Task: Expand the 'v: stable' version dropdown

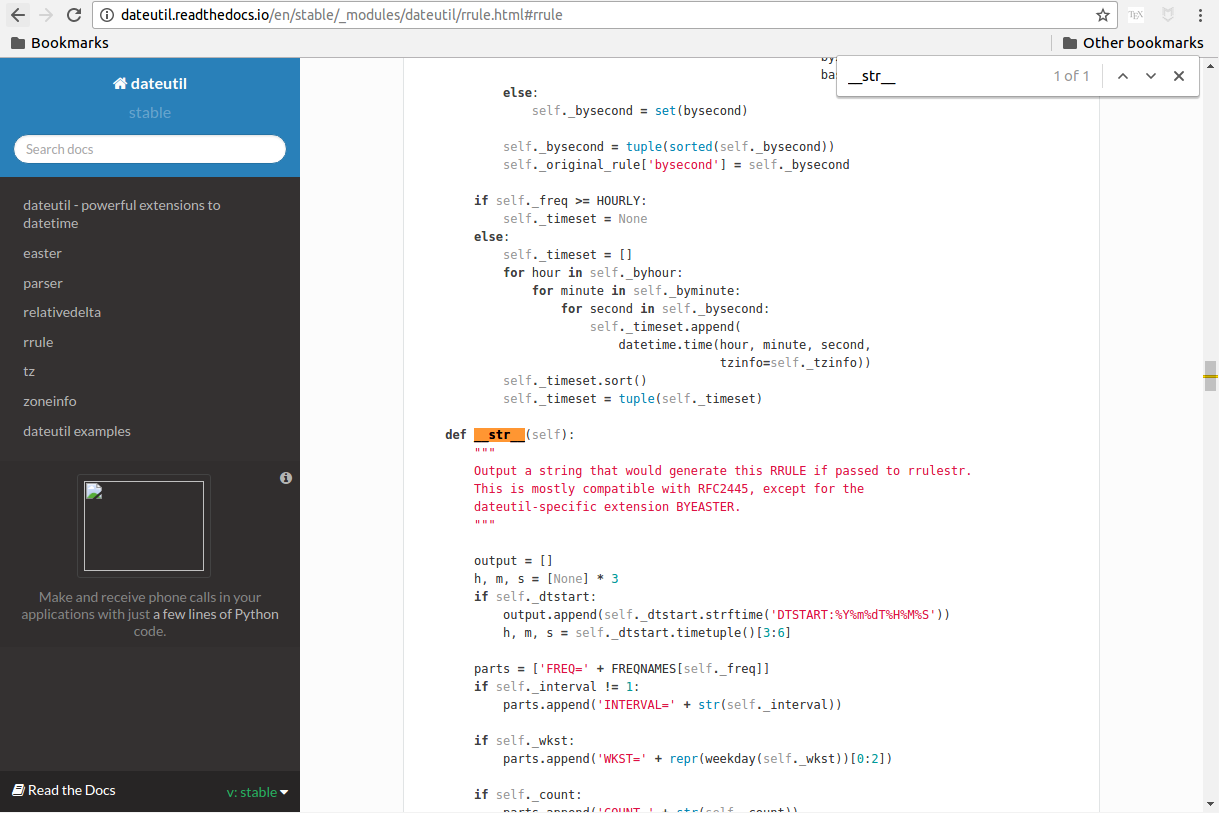Action: coord(257,792)
